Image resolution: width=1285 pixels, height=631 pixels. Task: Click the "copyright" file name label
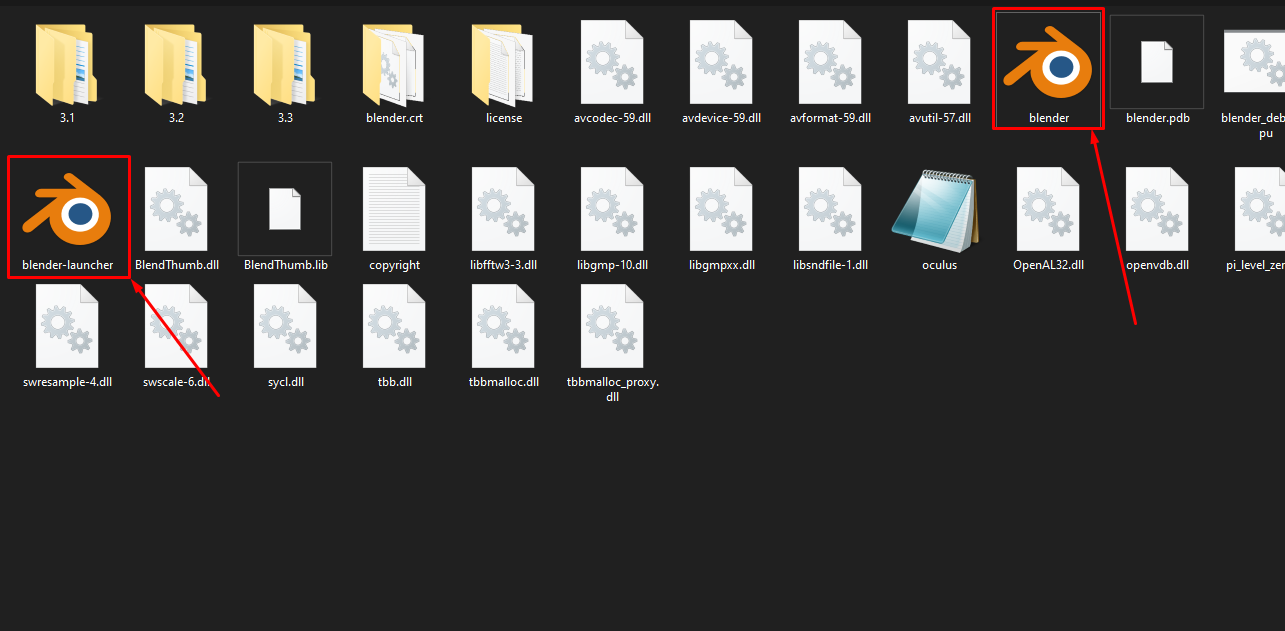(x=394, y=265)
